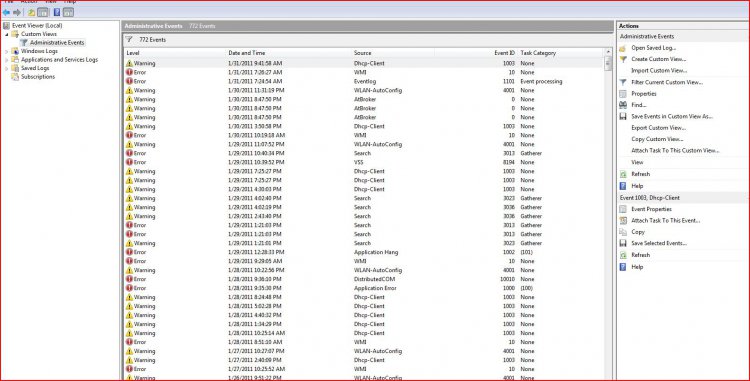The image size is (750, 381).
Task: Click Attach Task To This Custom View
Action: 675,151
